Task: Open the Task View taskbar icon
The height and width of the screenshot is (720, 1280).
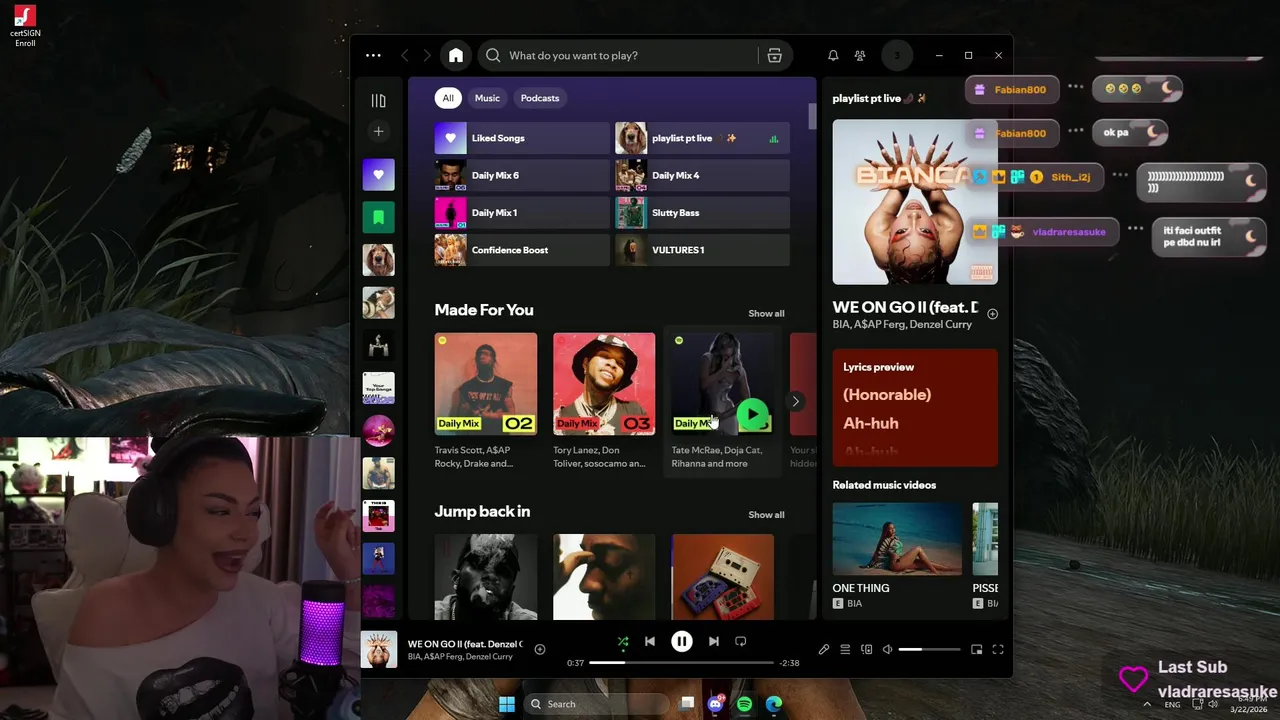Action: tap(687, 704)
